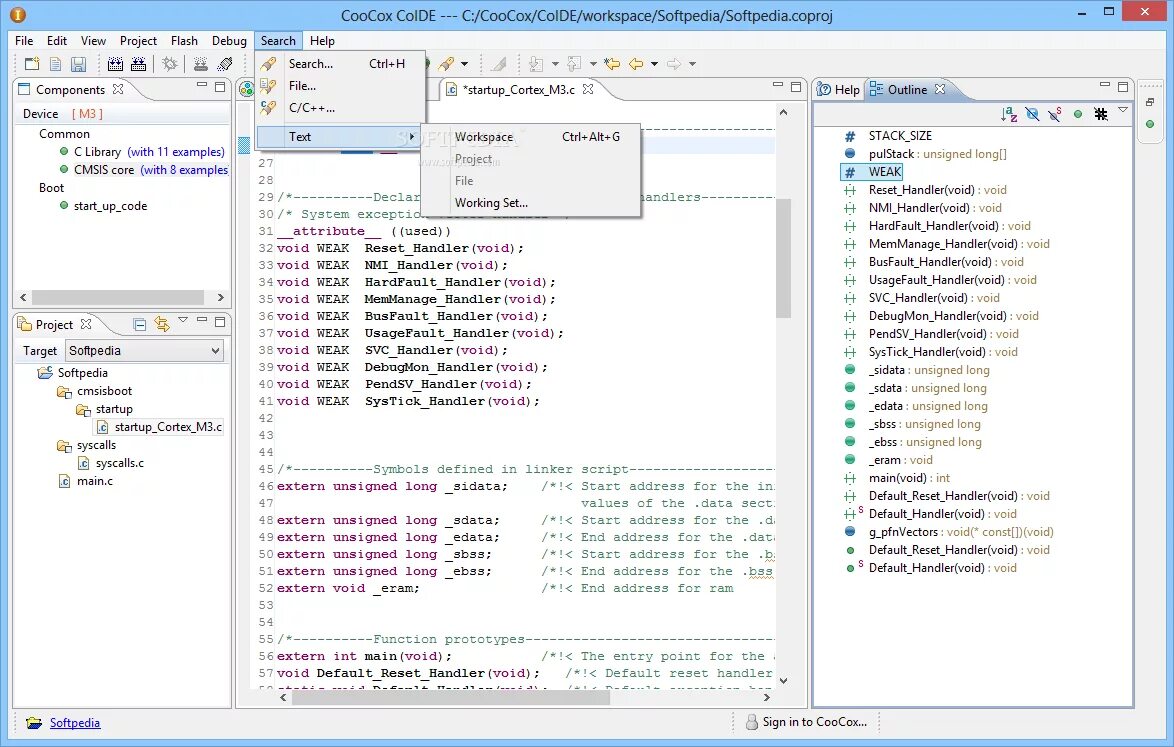Click the Download Code to Flash icon
This screenshot has width=1174, height=747.
201,64
